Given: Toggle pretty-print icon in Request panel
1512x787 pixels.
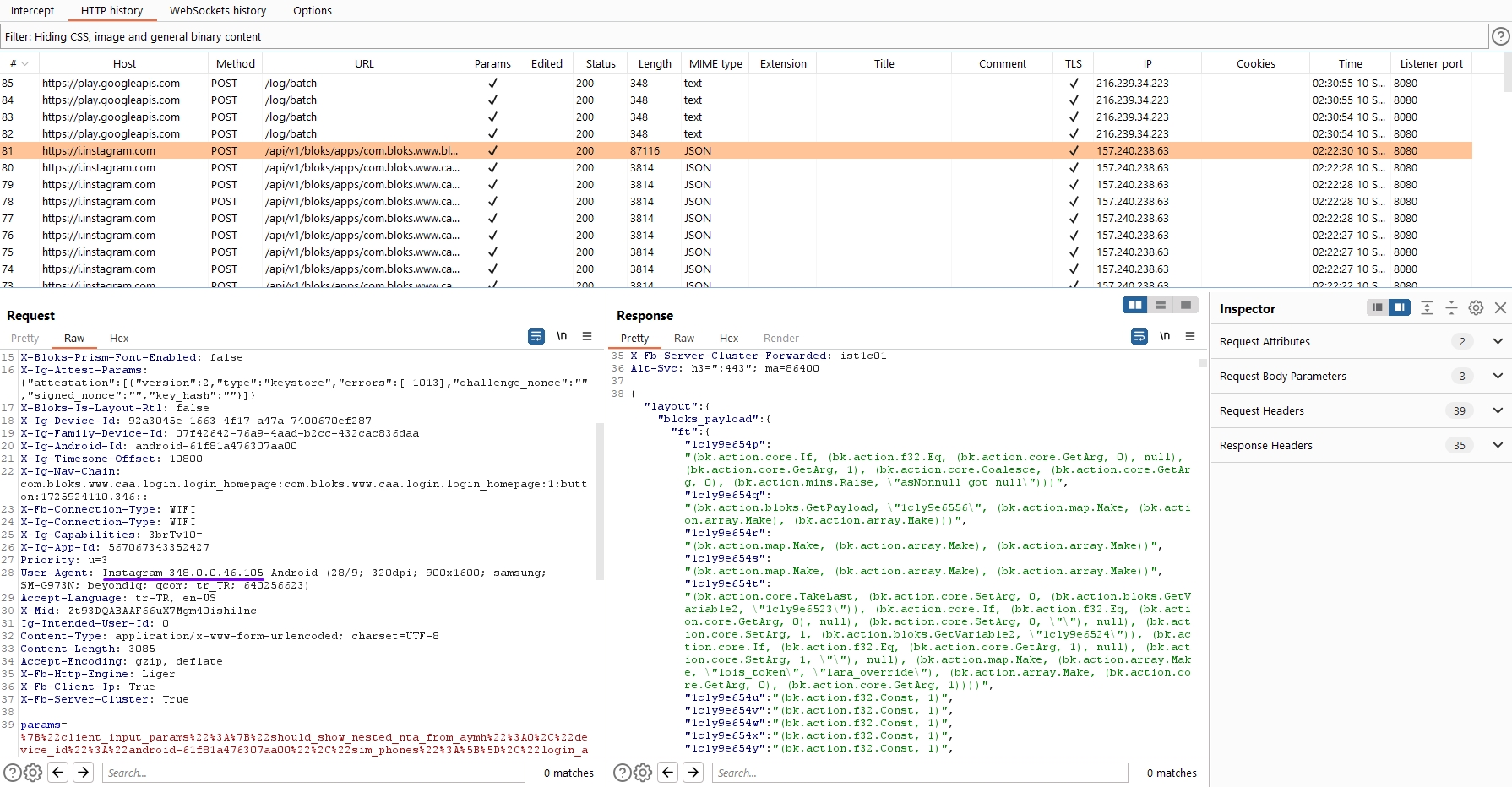Looking at the screenshot, I should point(536,337).
